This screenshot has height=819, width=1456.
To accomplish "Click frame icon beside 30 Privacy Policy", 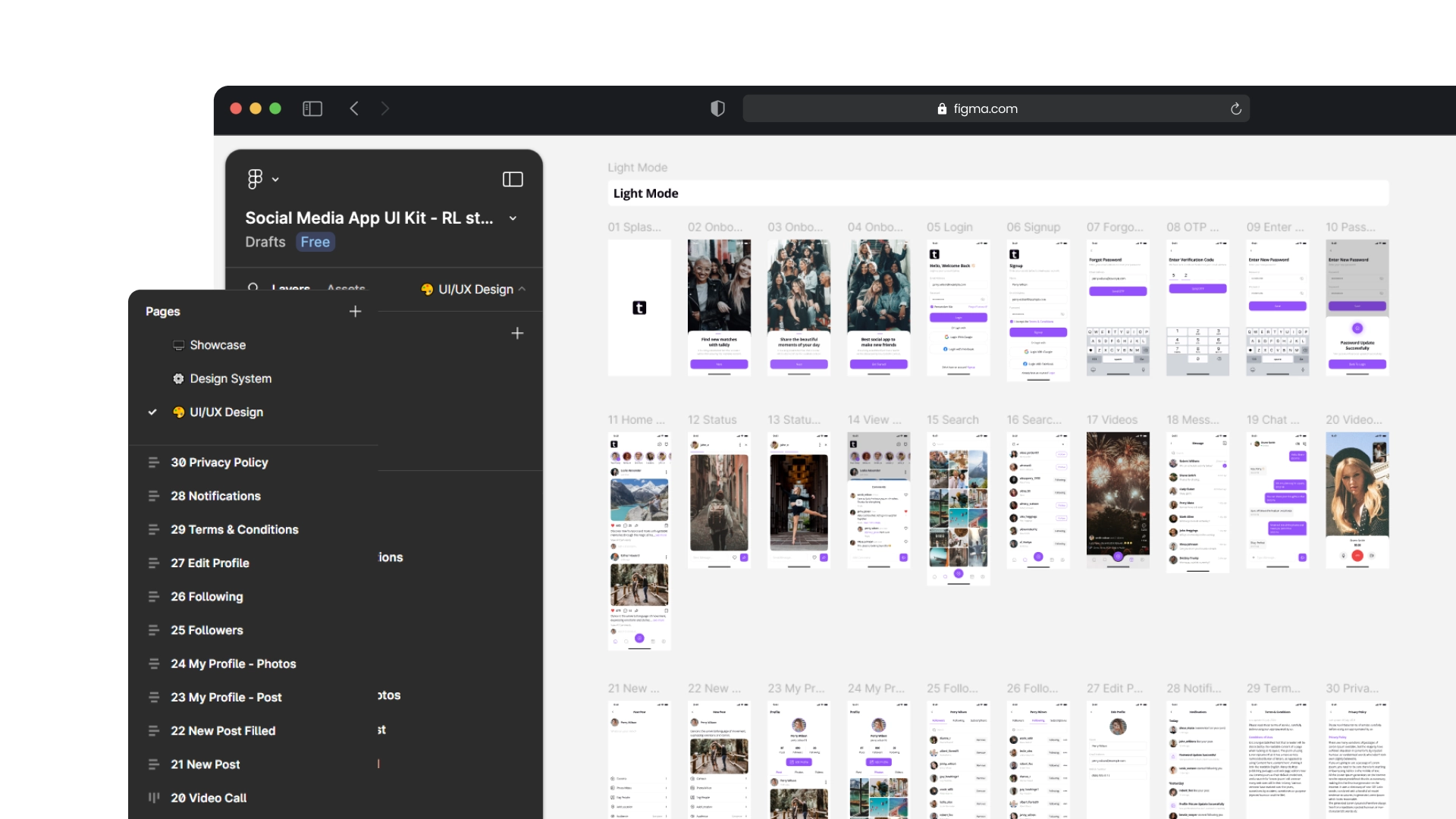I will pyautogui.click(x=154, y=463).
